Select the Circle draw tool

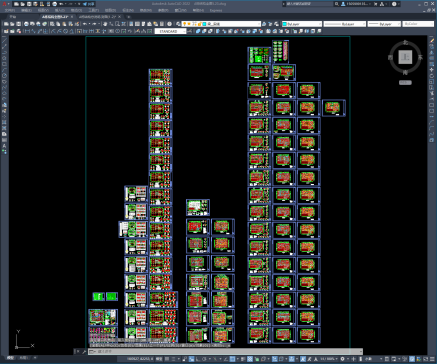[4, 75]
